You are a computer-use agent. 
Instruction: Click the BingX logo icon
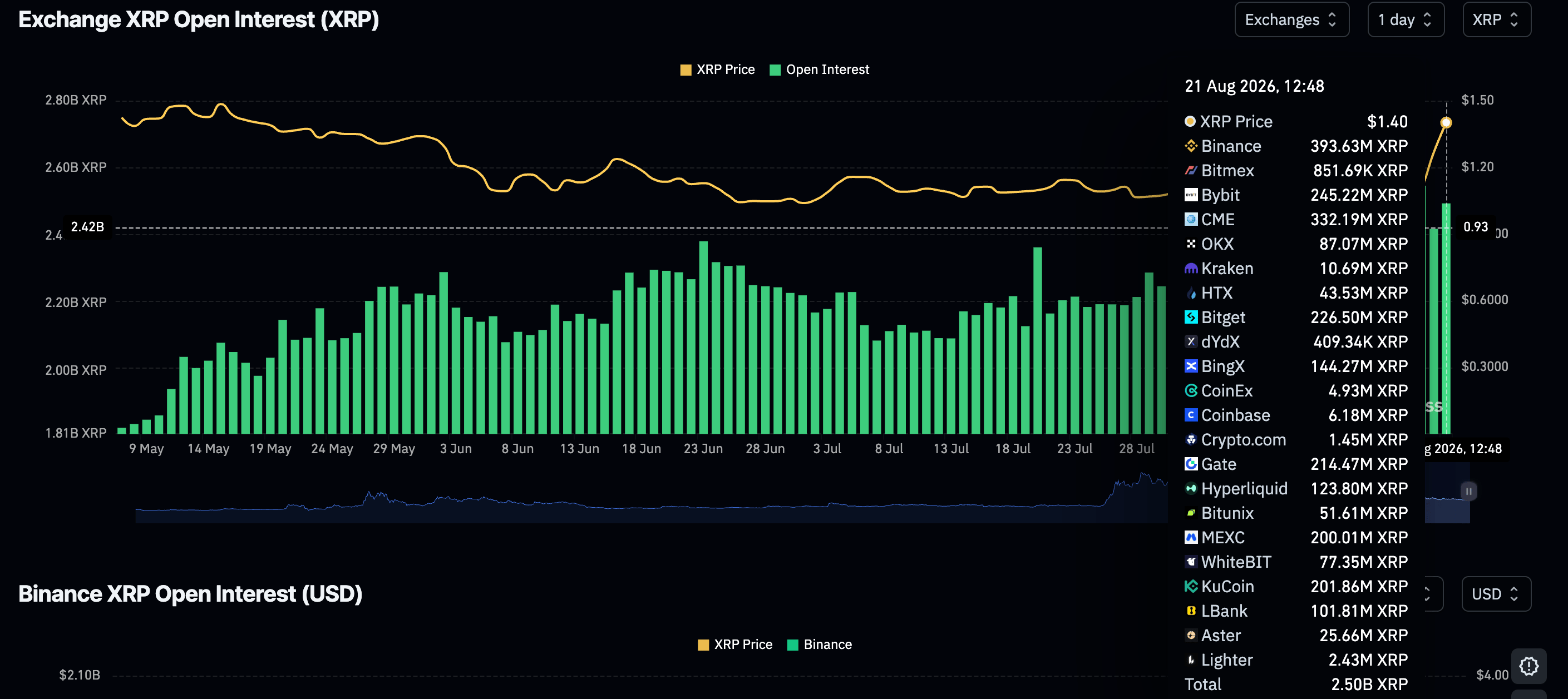coord(1191,366)
